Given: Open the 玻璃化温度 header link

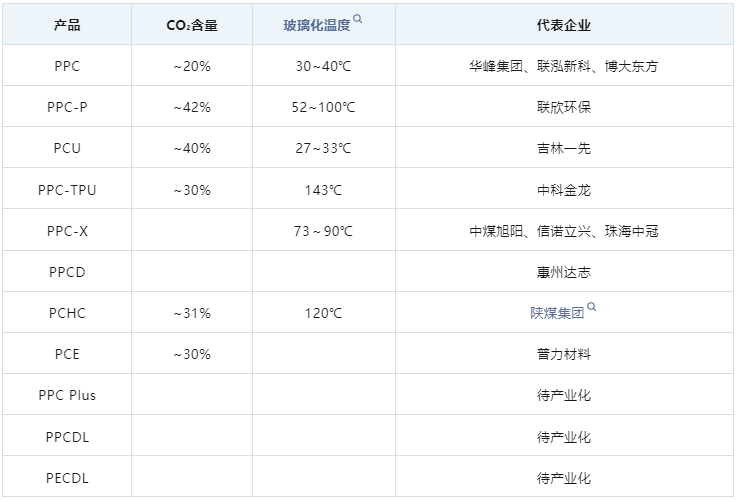Looking at the screenshot, I should 317,25.
